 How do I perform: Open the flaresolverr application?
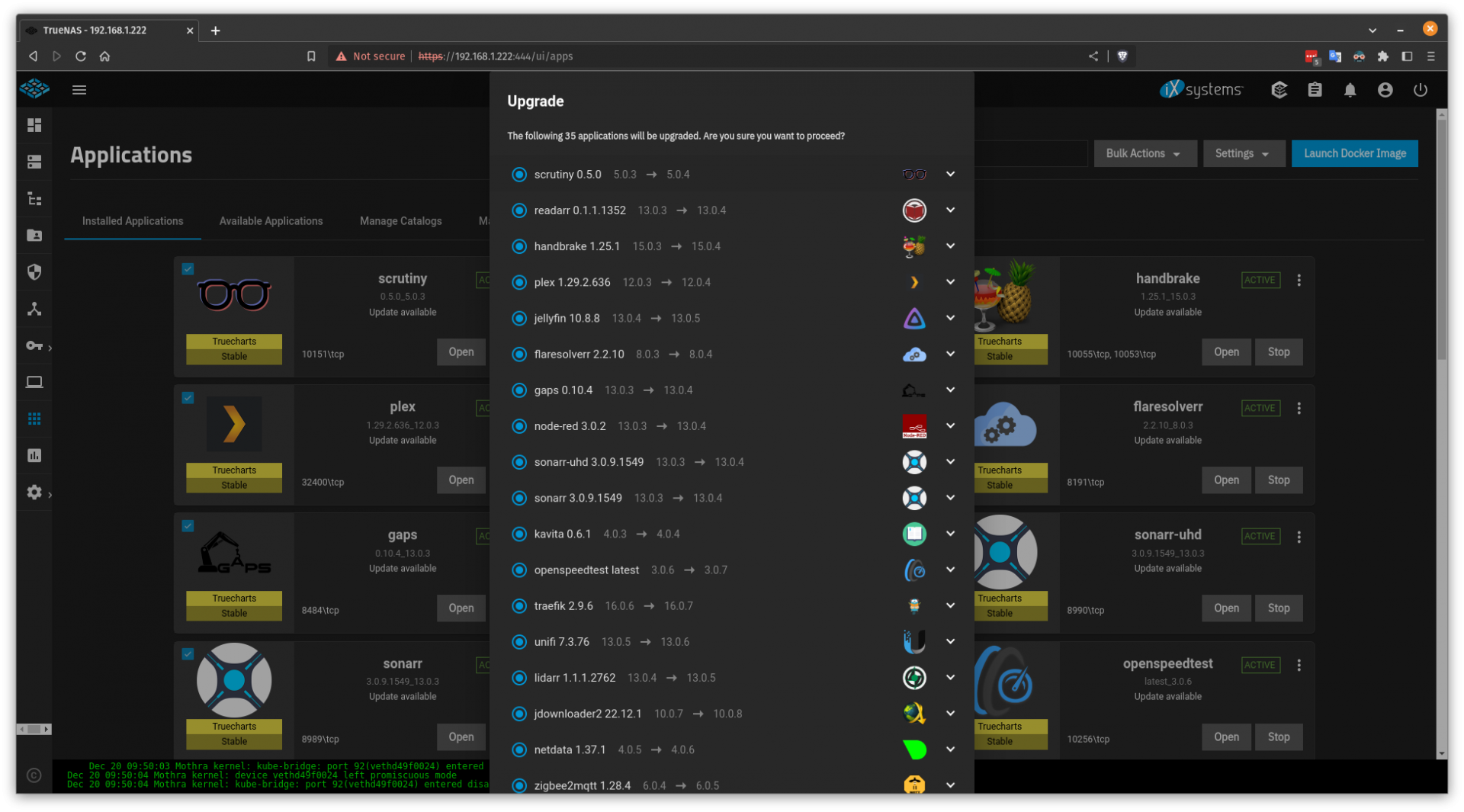click(x=1226, y=480)
